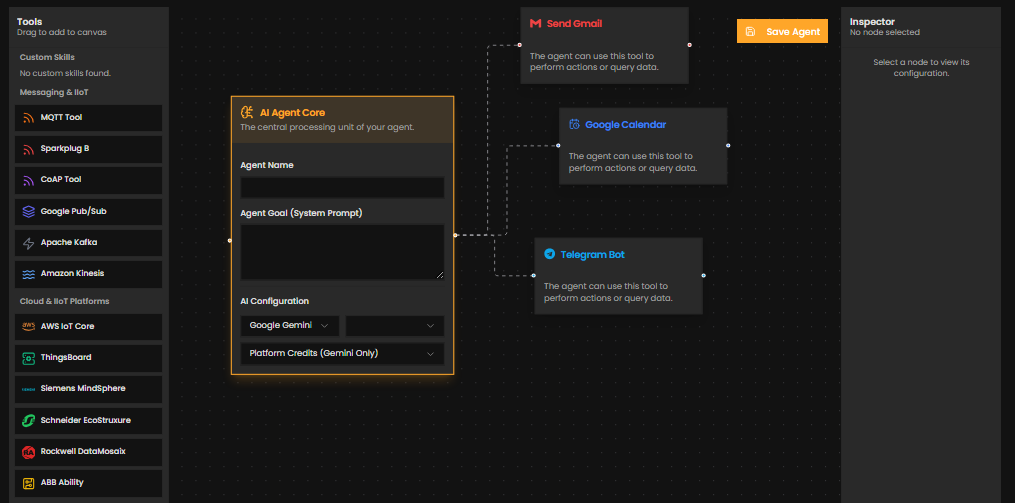Click the 'Select a node to view' message

tap(921, 68)
